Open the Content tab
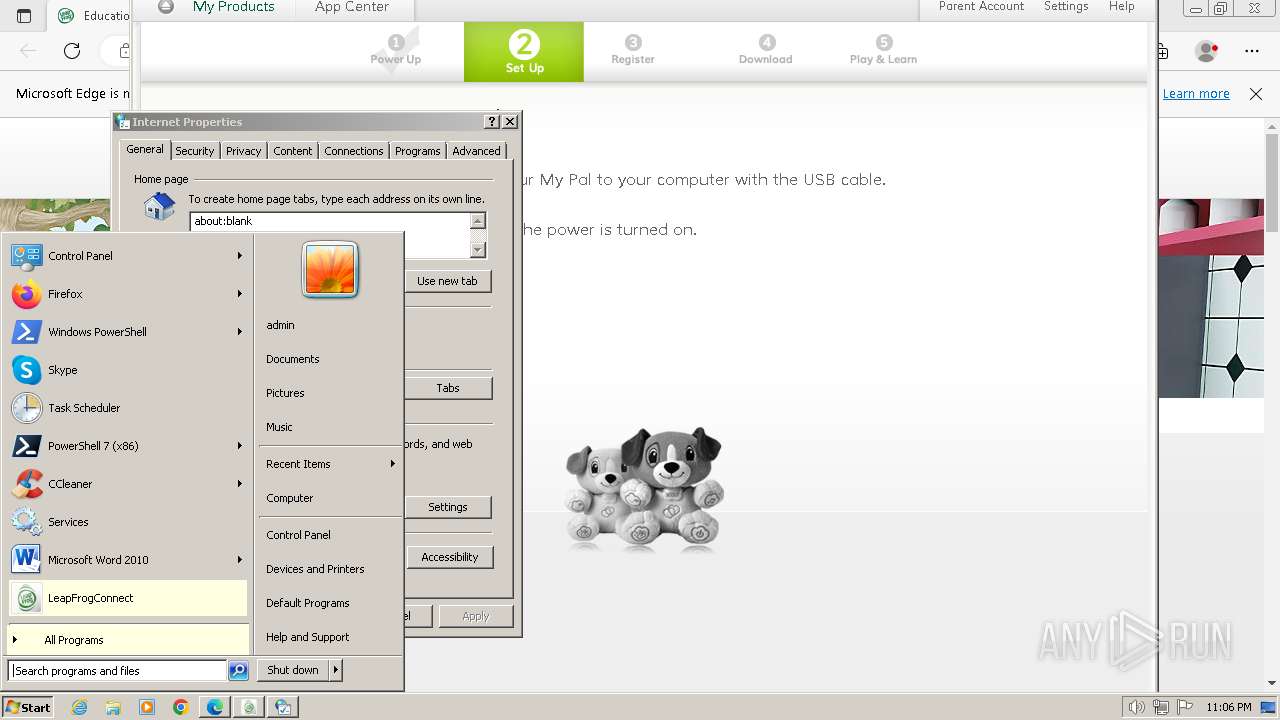 [293, 151]
